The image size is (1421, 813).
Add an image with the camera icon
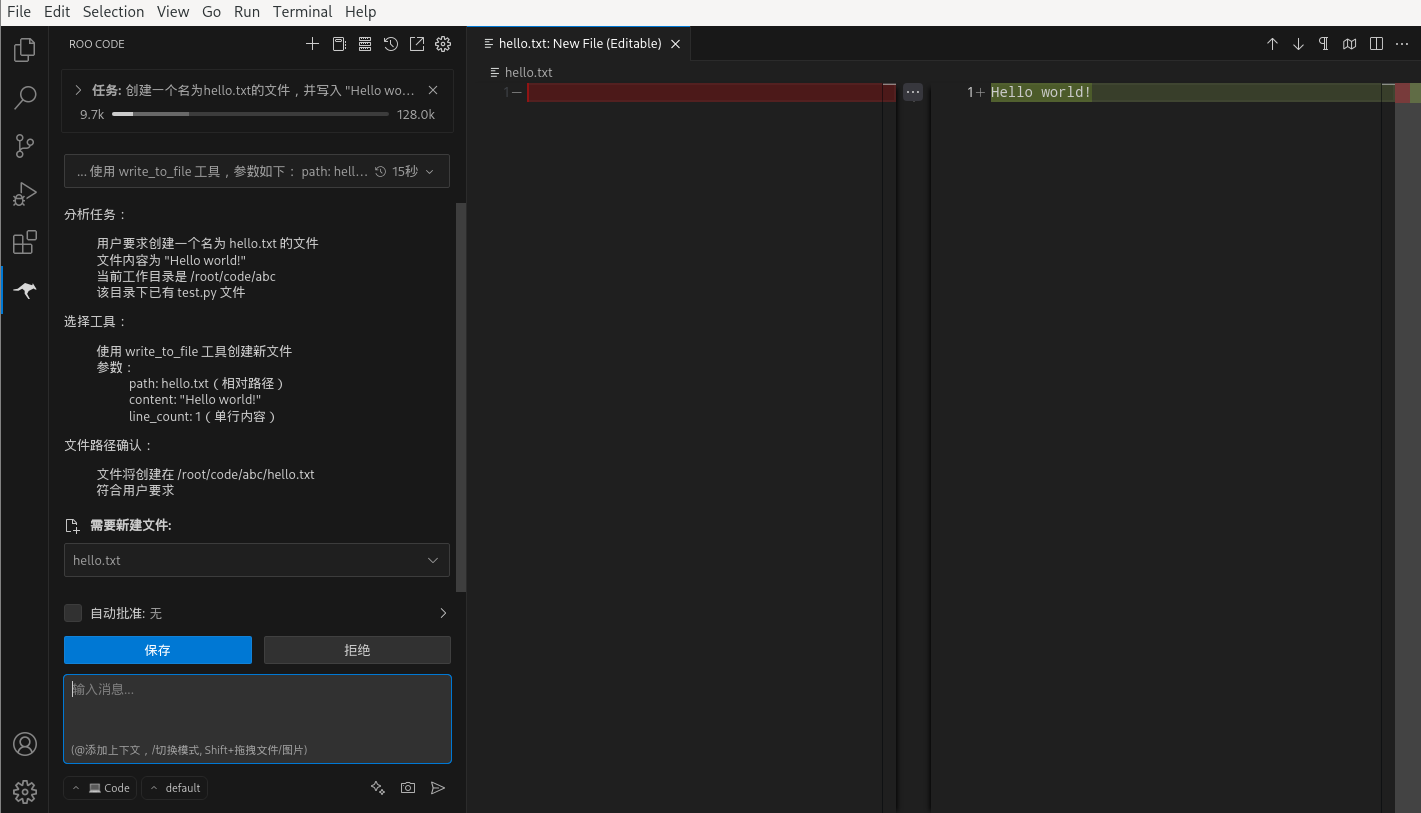point(408,788)
